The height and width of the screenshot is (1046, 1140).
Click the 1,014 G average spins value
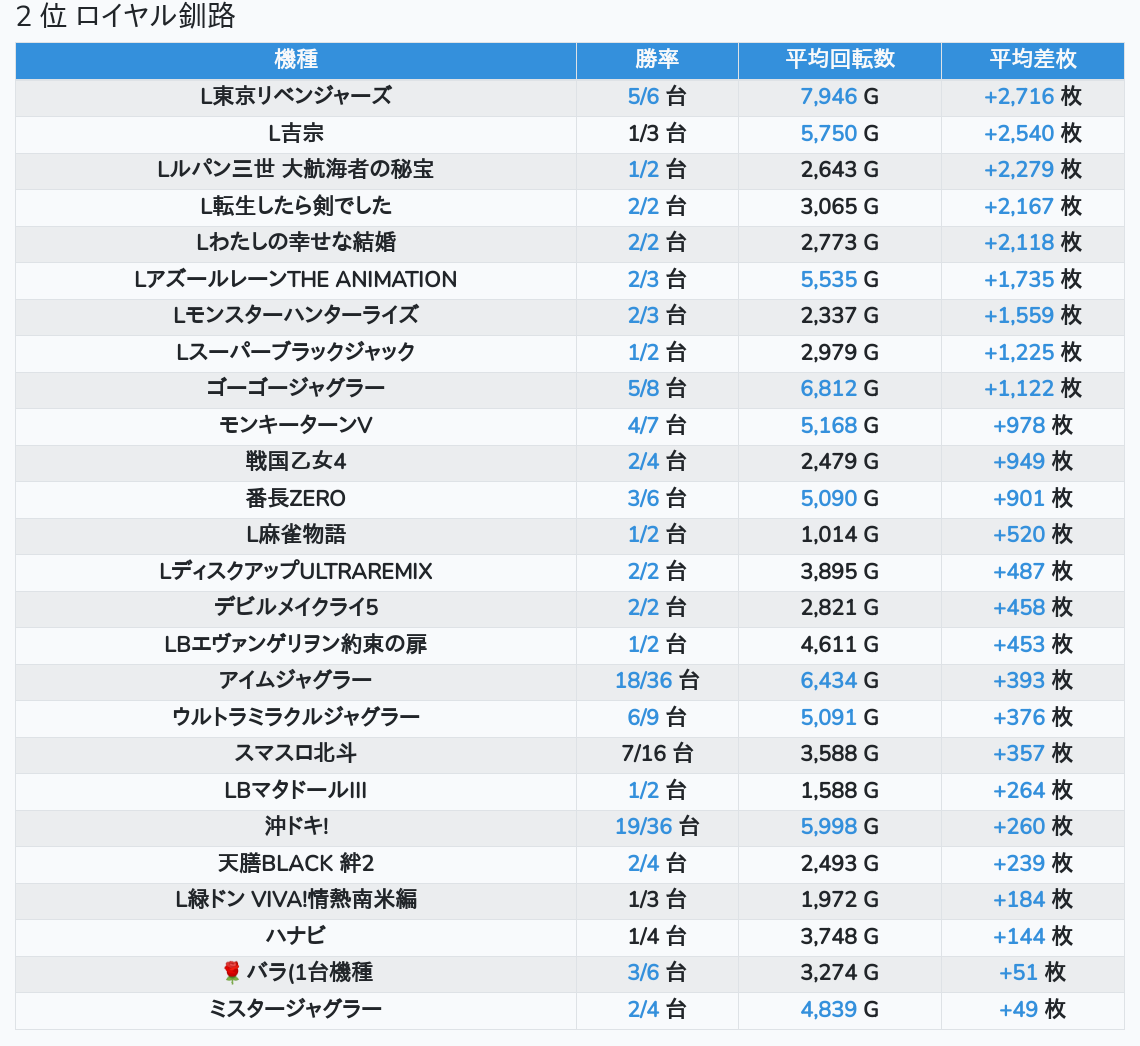pyautogui.click(x=840, y=535)
